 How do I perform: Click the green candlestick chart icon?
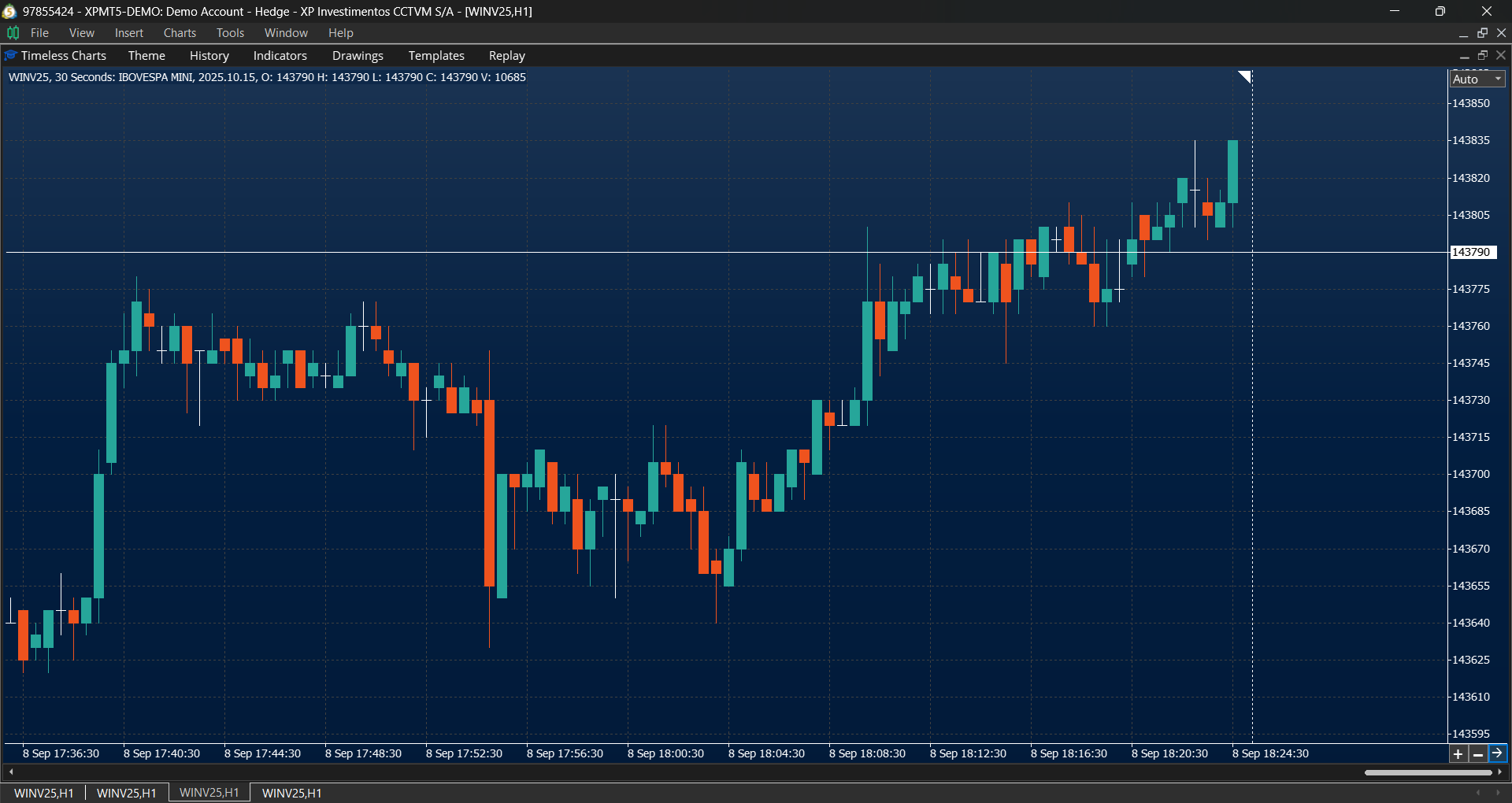pyautogui.click(x=13, y=32)
